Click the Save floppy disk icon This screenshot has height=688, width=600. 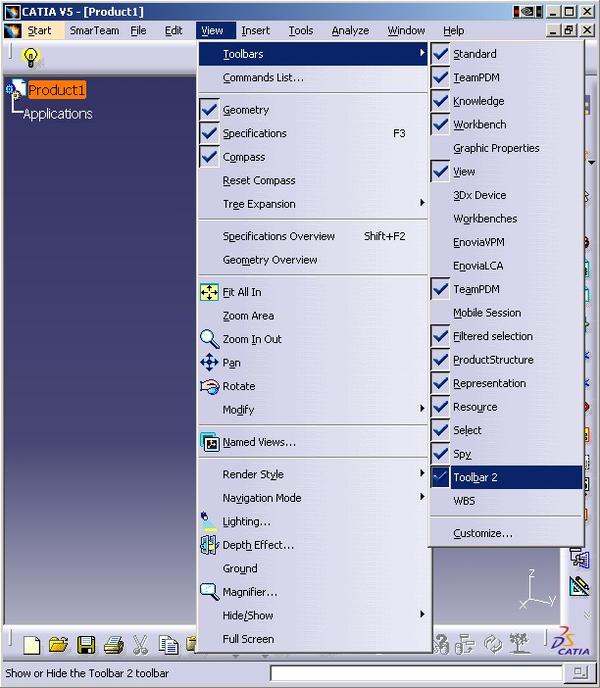86,645
